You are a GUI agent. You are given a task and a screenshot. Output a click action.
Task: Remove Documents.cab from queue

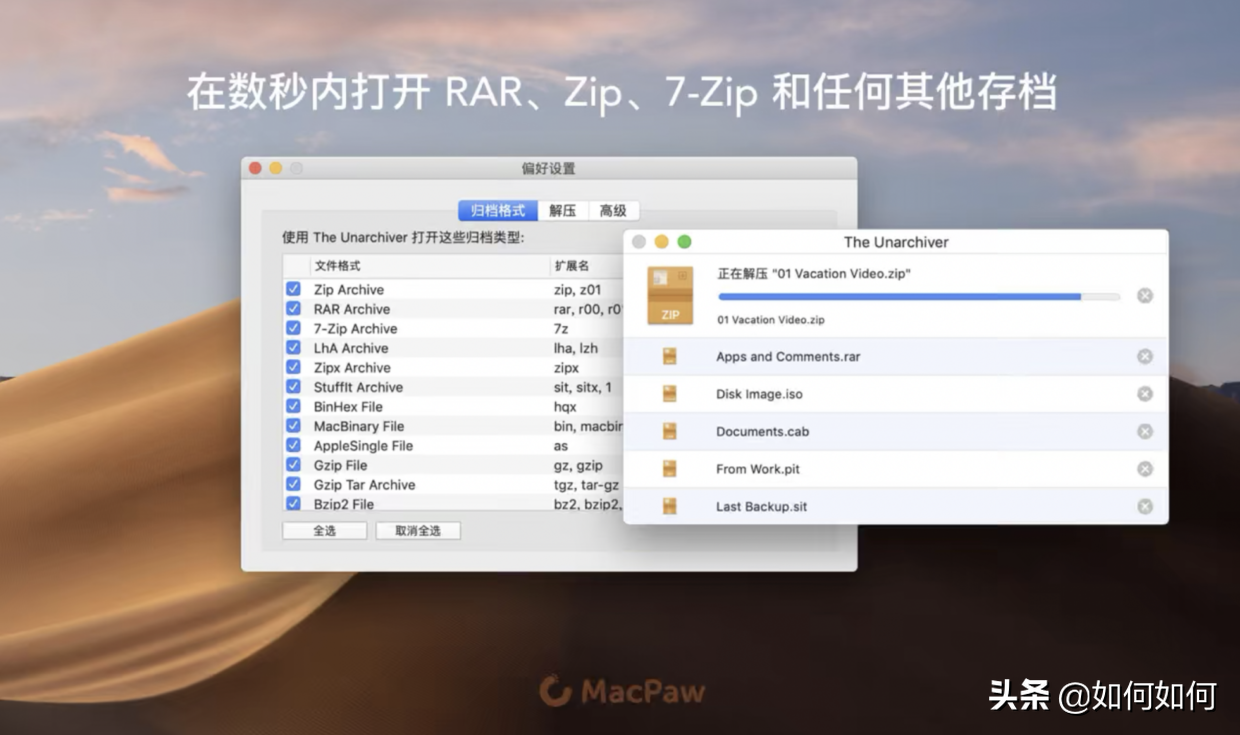point(1145,431)
